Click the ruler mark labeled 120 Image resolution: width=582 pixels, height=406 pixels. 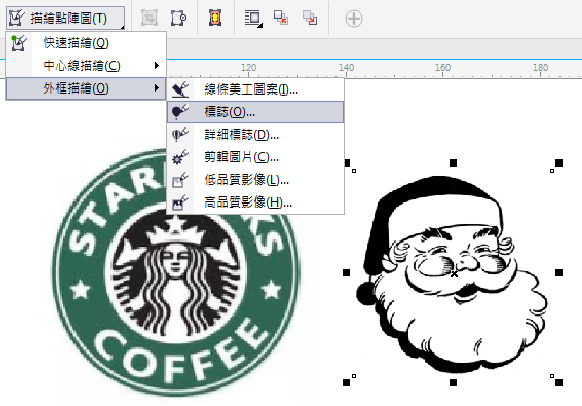248,68
